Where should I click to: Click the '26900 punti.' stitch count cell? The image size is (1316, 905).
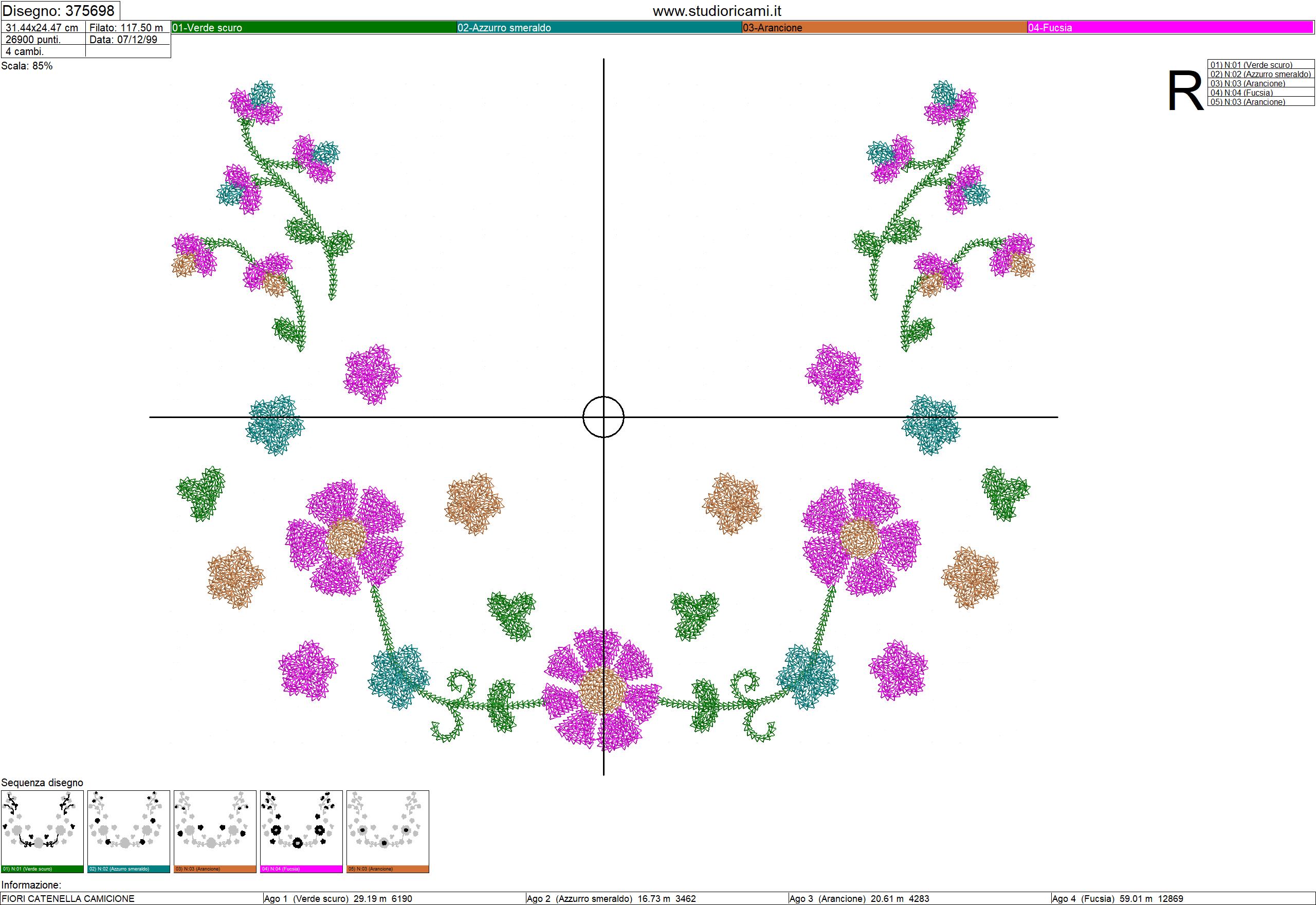point(44,39)
